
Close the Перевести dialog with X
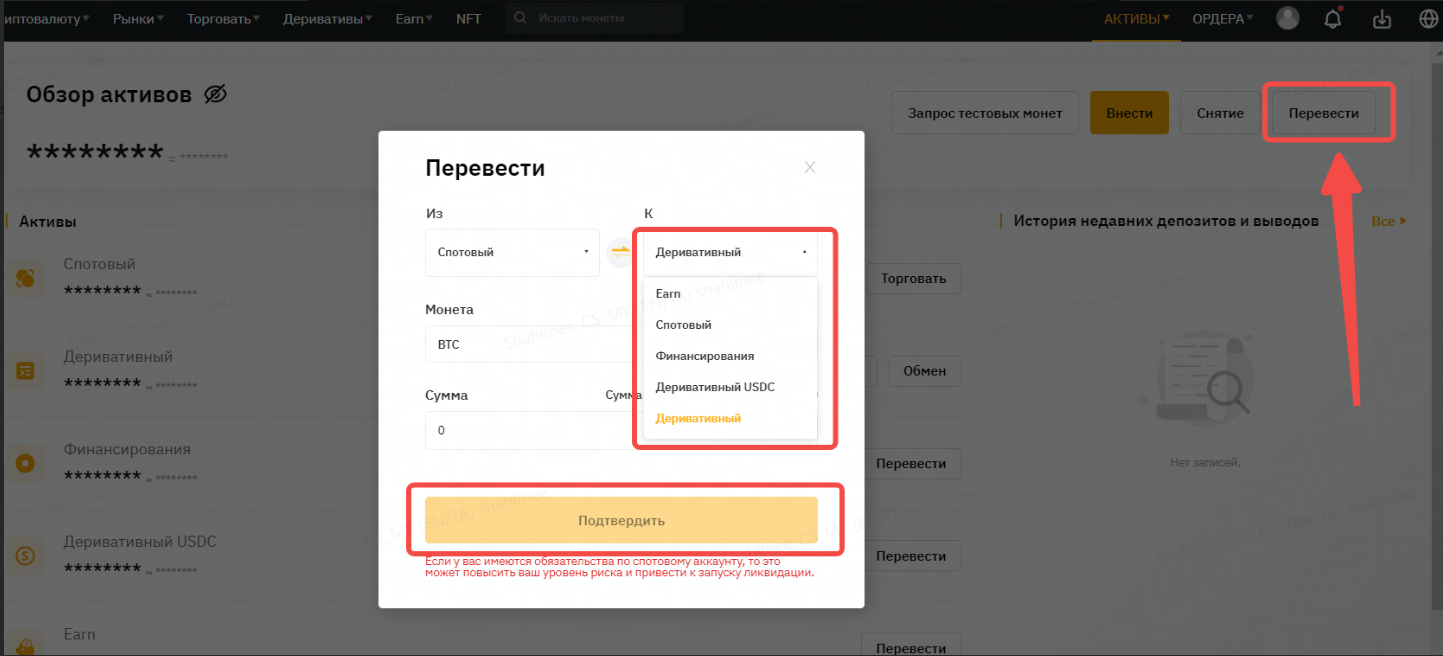pos(810,167)
